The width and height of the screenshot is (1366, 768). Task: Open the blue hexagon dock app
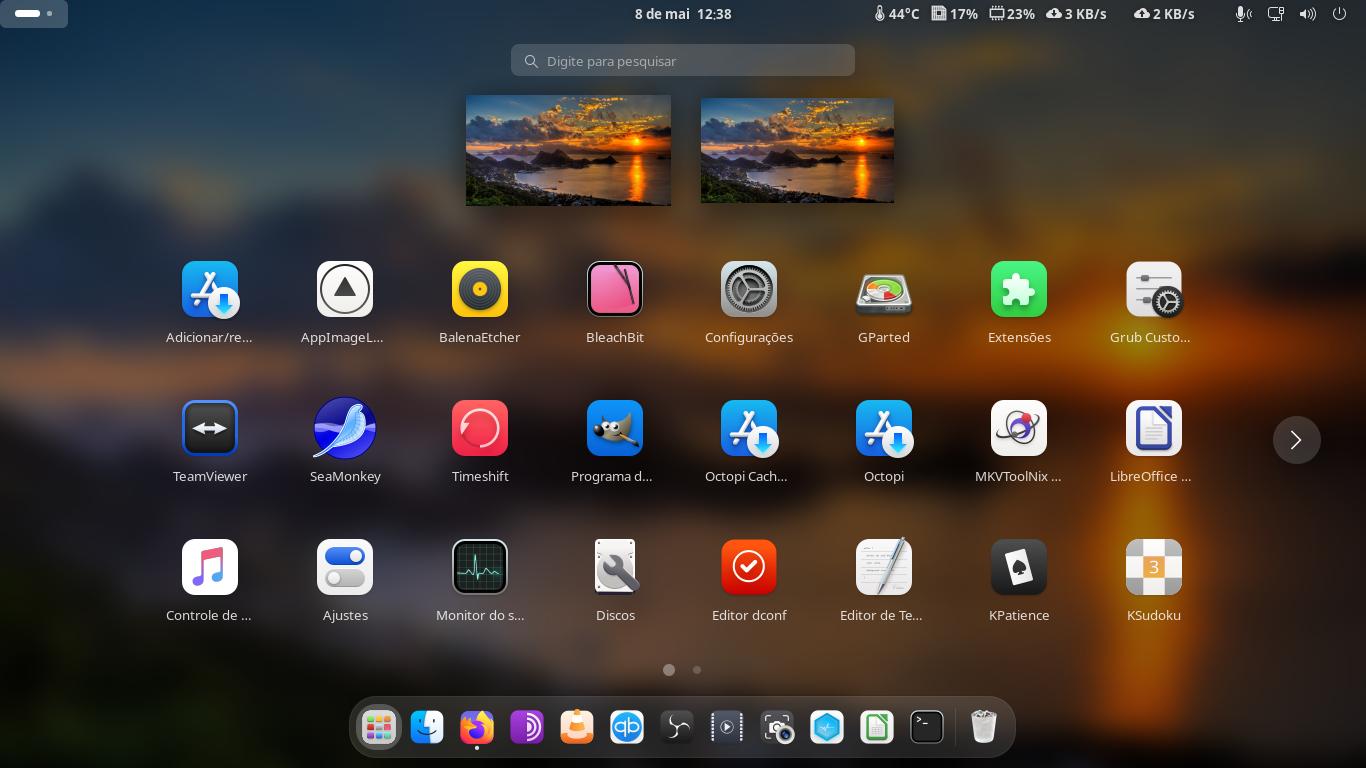point(827,727)
